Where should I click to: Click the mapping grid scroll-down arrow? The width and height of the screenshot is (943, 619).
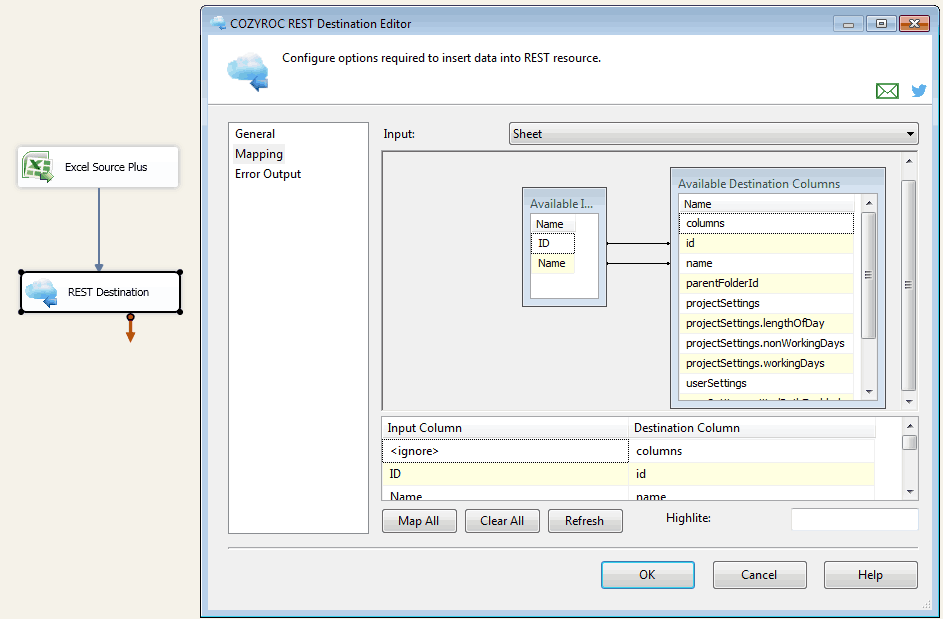(910, 492)
